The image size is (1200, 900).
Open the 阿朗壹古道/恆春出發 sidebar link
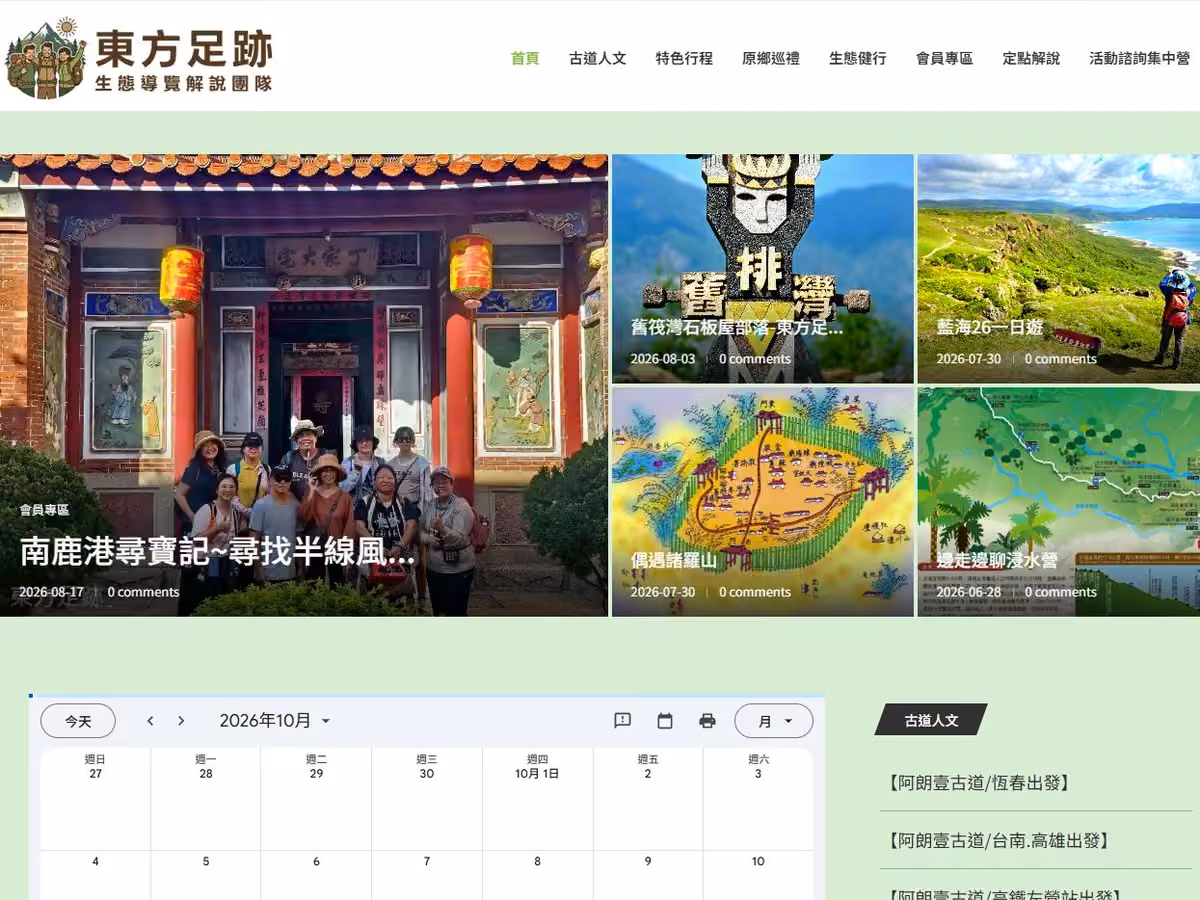pyautogui.click(x=978, y=783)
